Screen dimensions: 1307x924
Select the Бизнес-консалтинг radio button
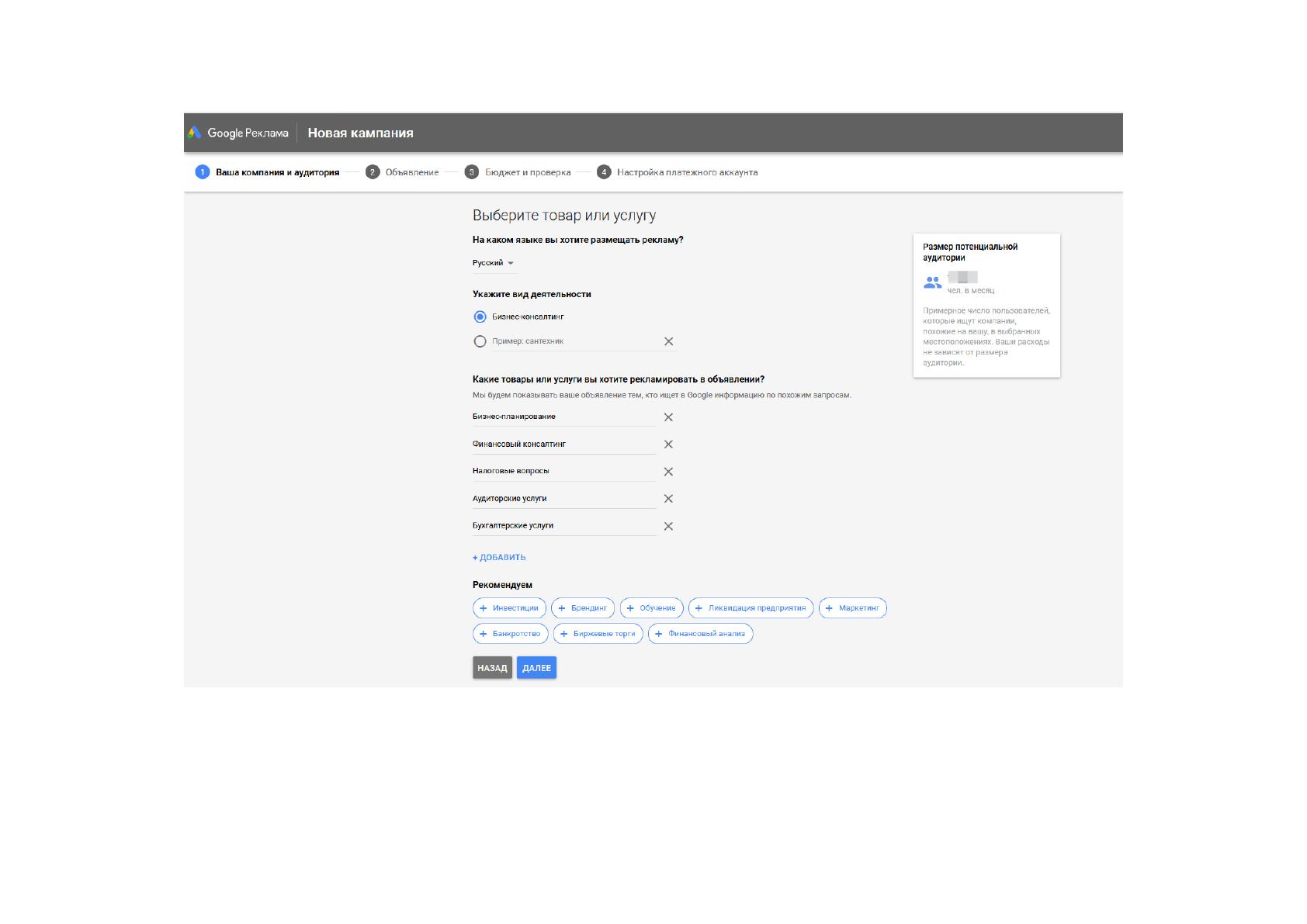coord(480,317)
